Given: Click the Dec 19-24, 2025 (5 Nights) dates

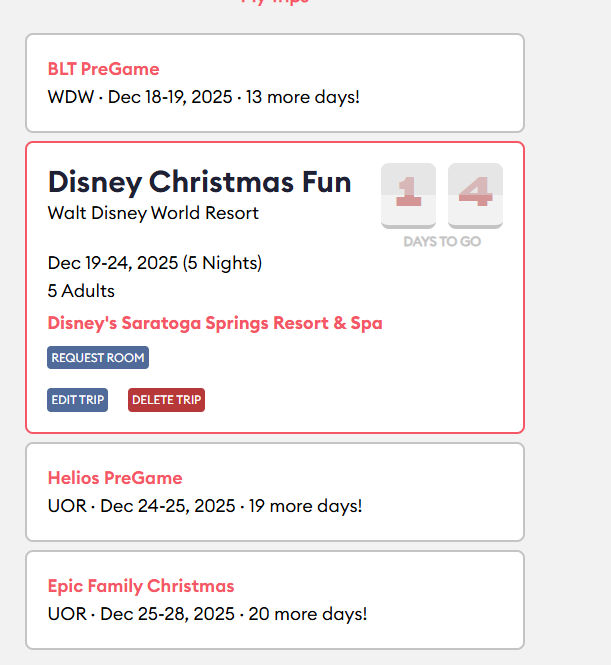Looking at the screenshot, I should click(x=155, y=263).
